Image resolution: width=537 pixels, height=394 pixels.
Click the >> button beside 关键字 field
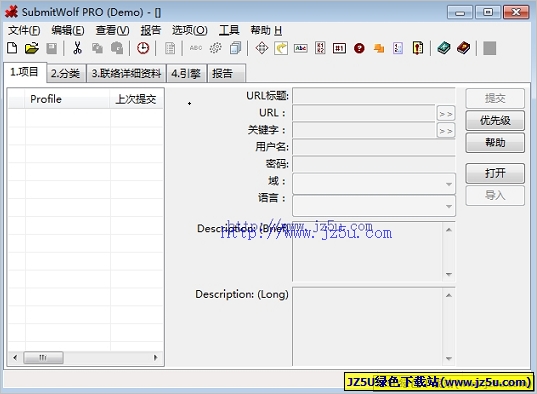point(446,131)
